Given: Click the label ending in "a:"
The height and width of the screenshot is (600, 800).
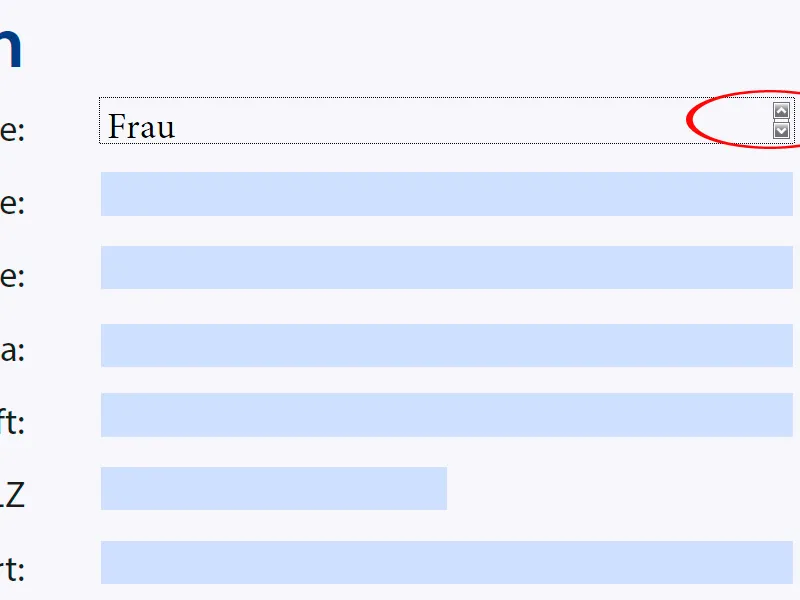Looking at the screenshot, I should pyautogui.click(x=11, y=351).
